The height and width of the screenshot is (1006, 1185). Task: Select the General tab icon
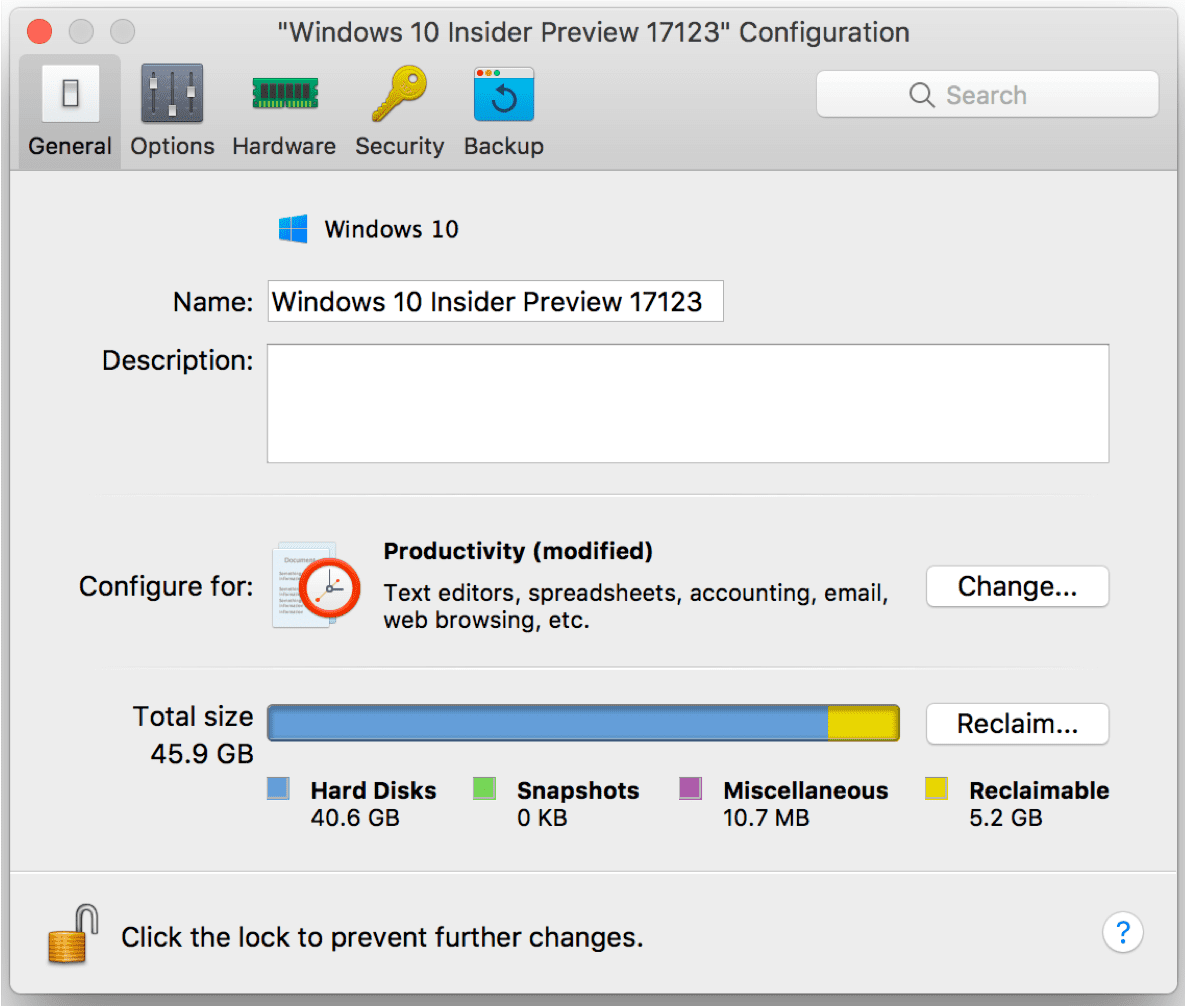(68, 95)
